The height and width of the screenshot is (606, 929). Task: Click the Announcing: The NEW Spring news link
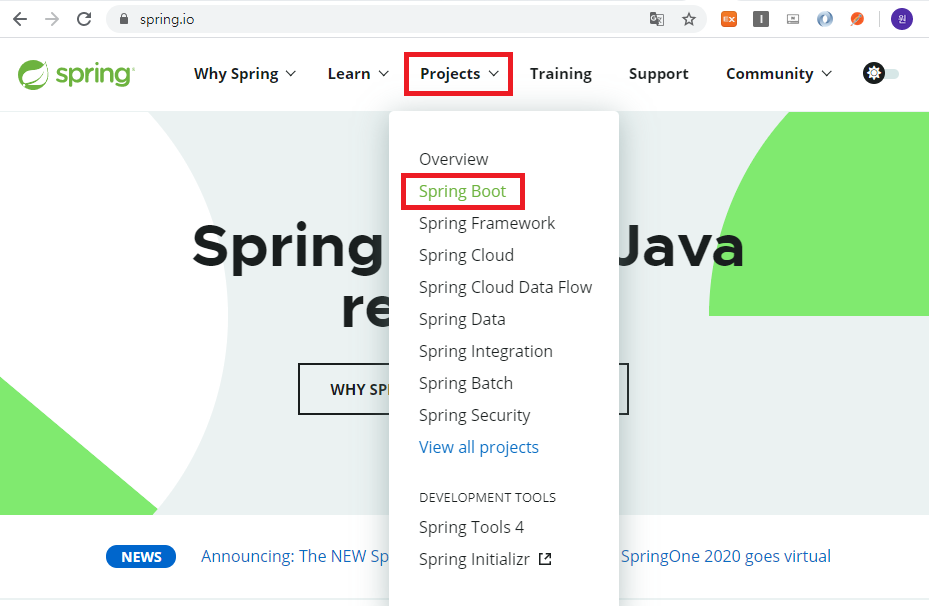[294, 556]
